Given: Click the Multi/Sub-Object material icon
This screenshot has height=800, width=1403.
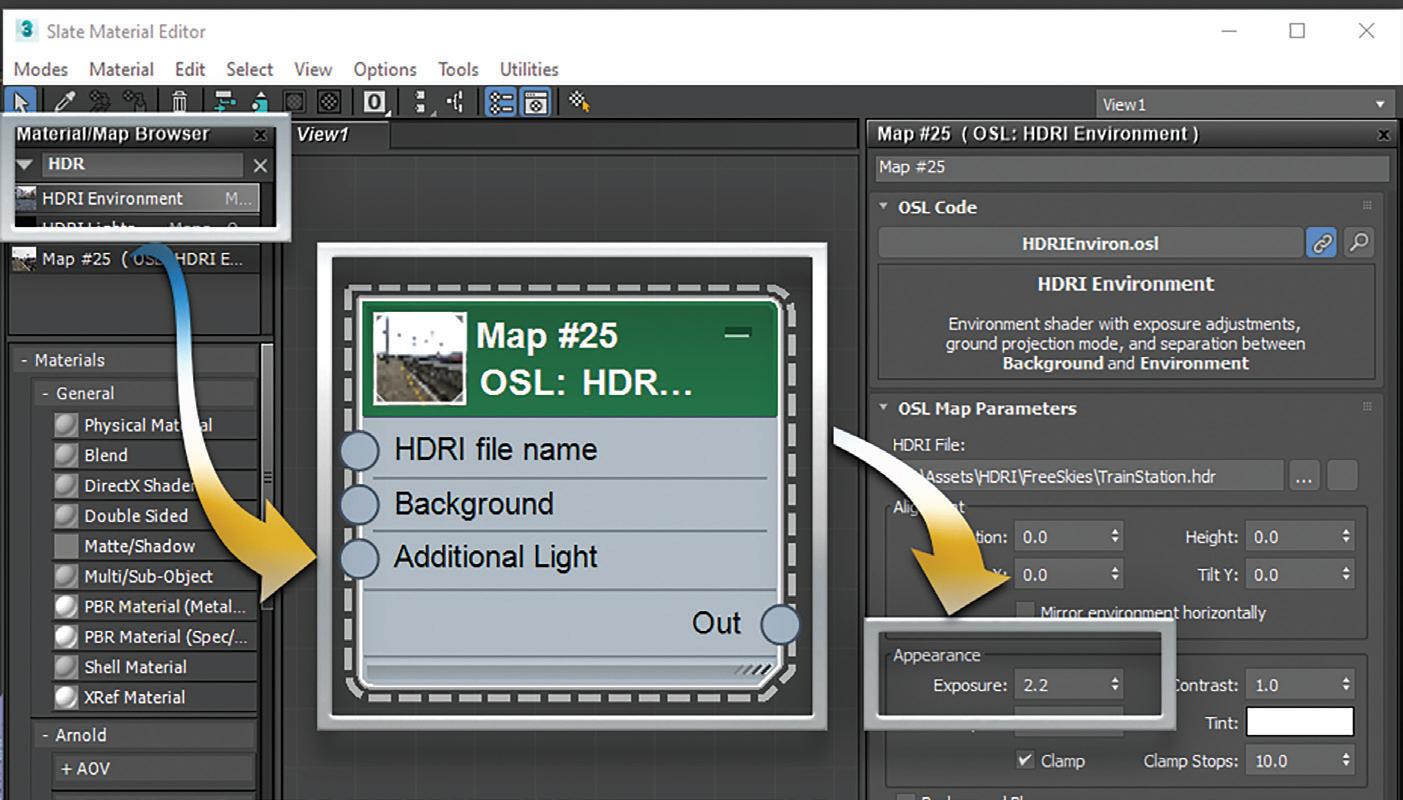Looking at the screenshot, I should point(66,576).
